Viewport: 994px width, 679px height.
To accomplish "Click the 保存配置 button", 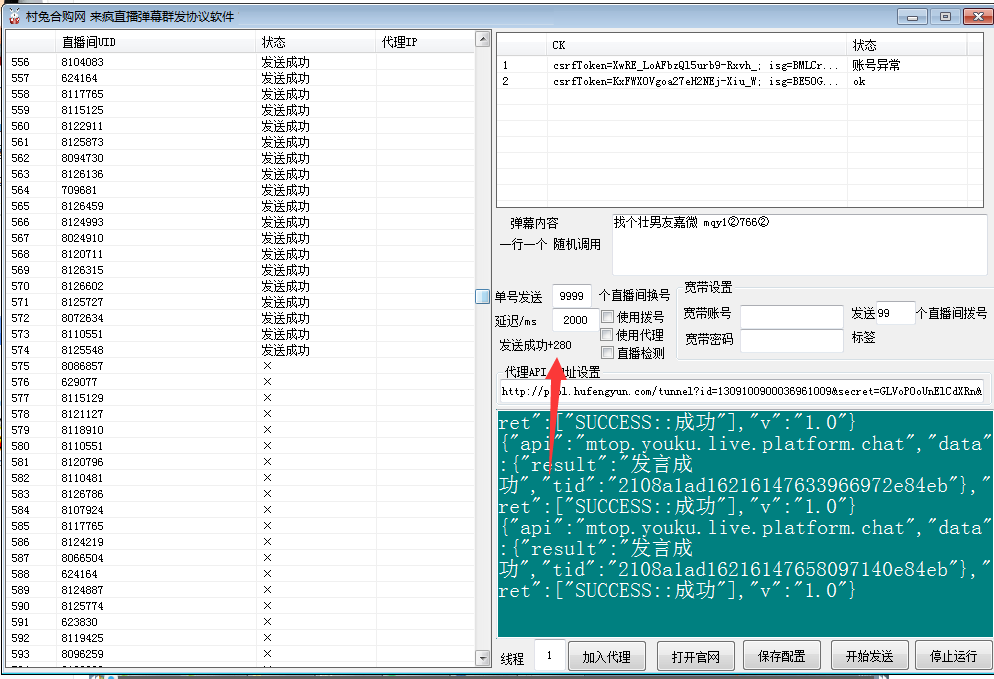I will [x=781, y=657].
